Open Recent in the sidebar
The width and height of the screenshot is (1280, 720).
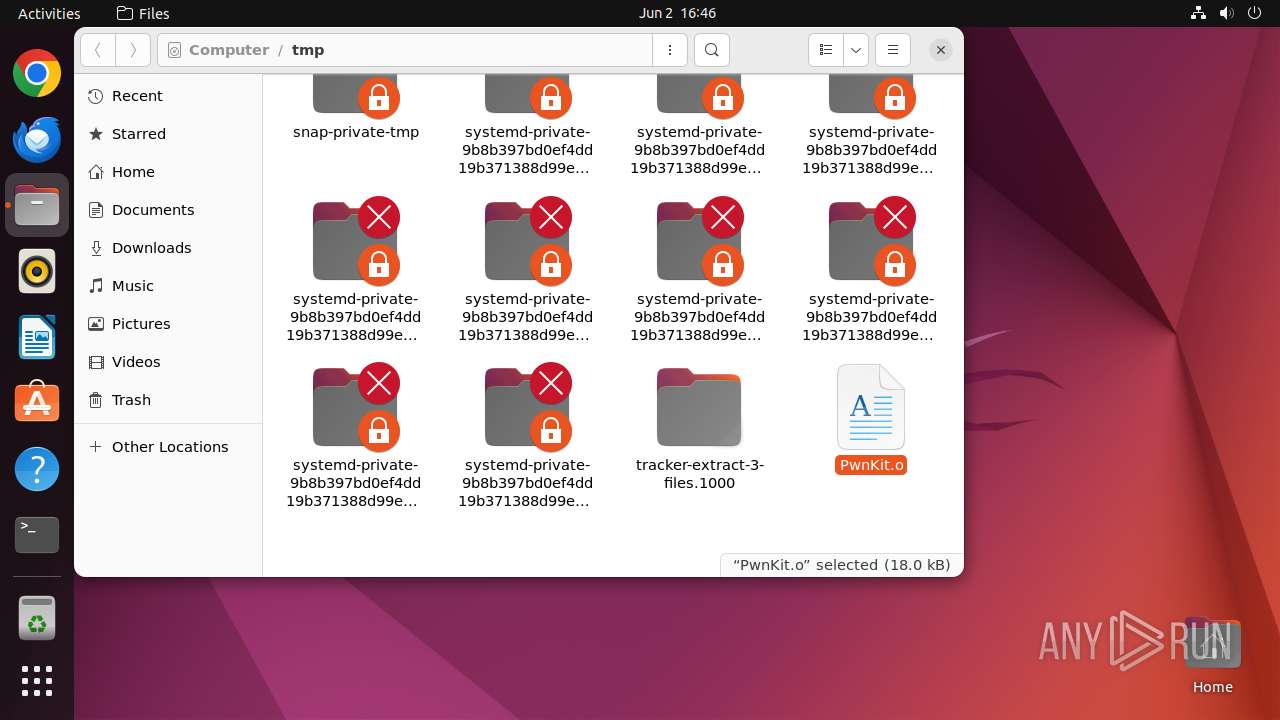(168, 96)
